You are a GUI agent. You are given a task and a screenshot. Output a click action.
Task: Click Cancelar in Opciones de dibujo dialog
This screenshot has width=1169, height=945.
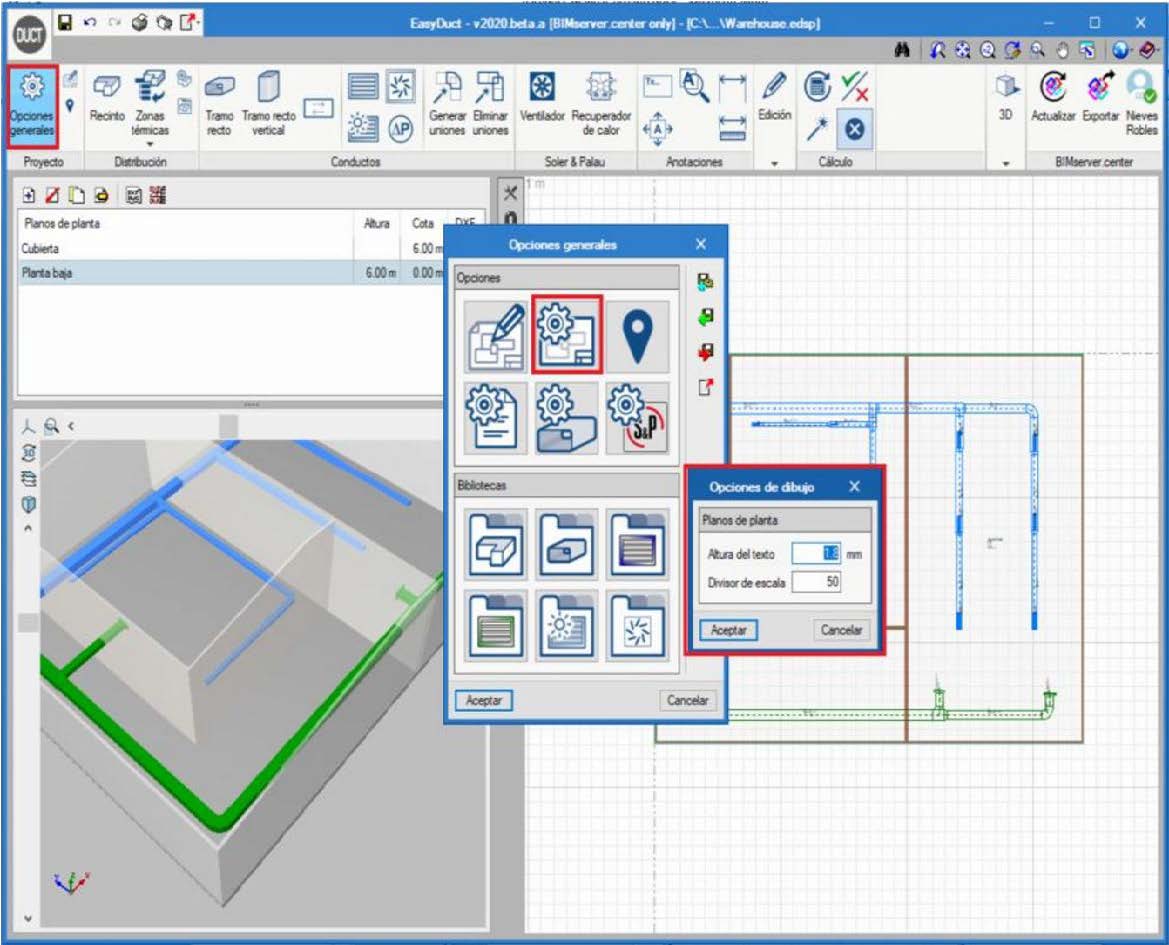842,630
